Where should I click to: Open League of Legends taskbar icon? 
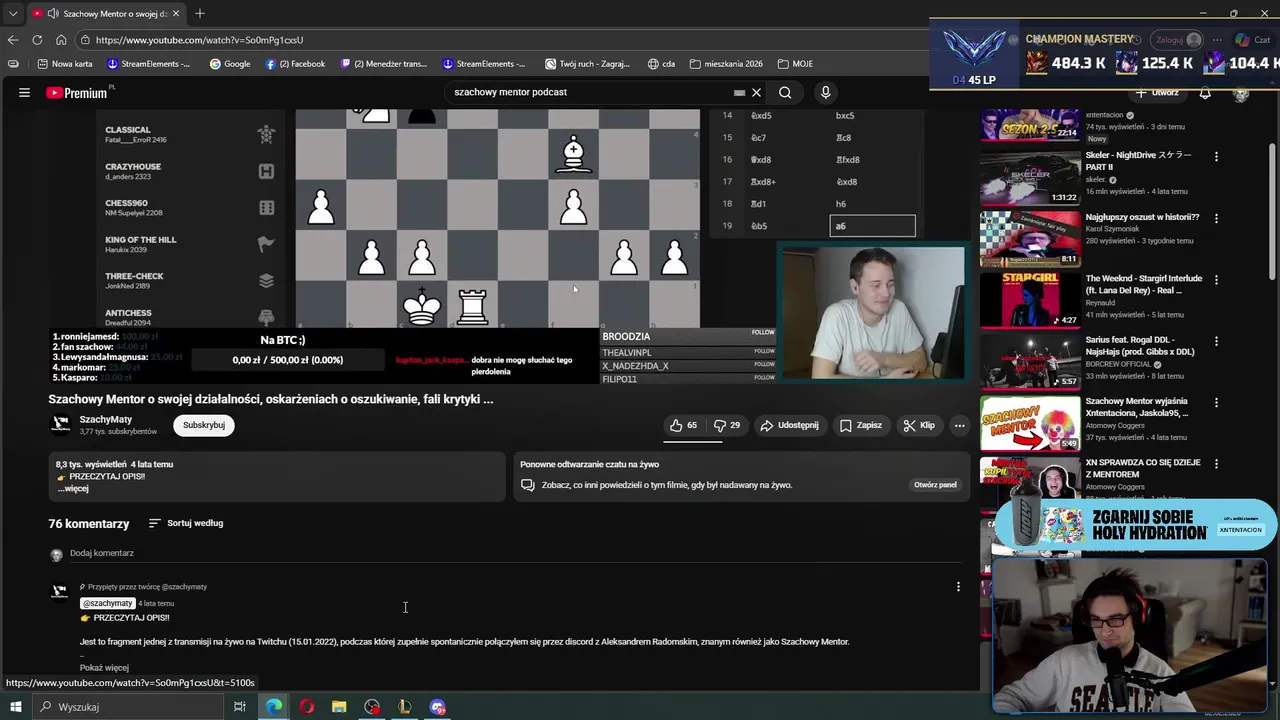pyautogui.click(x=405, y=707)
